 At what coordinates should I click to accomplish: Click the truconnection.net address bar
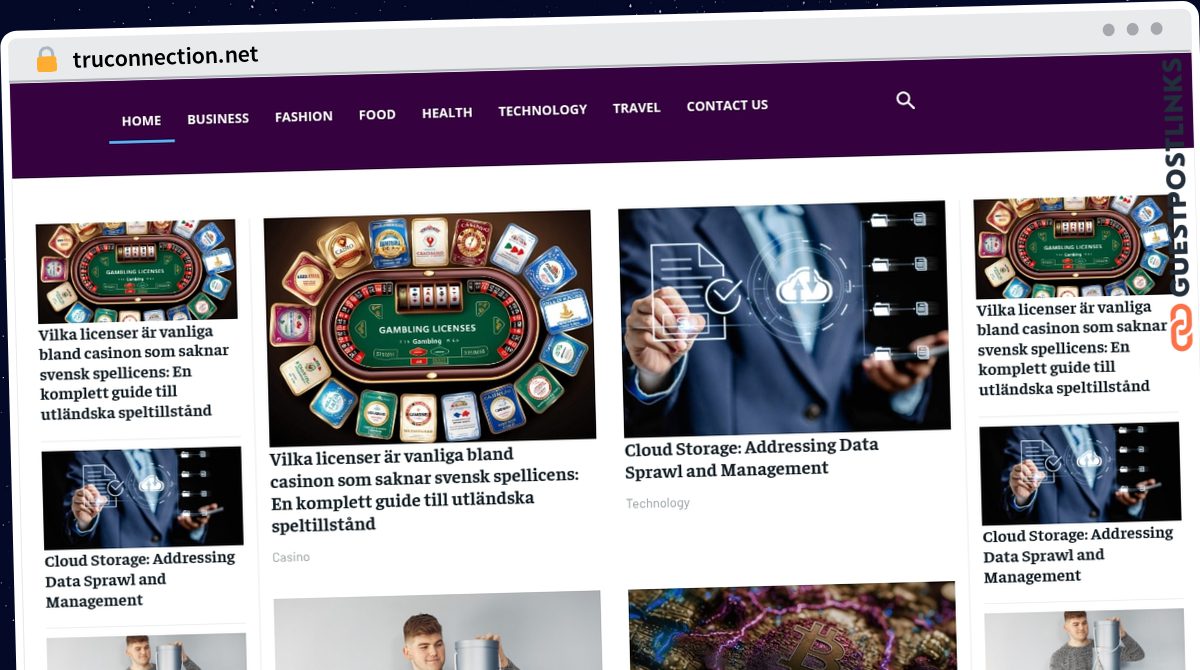(165, 56)
